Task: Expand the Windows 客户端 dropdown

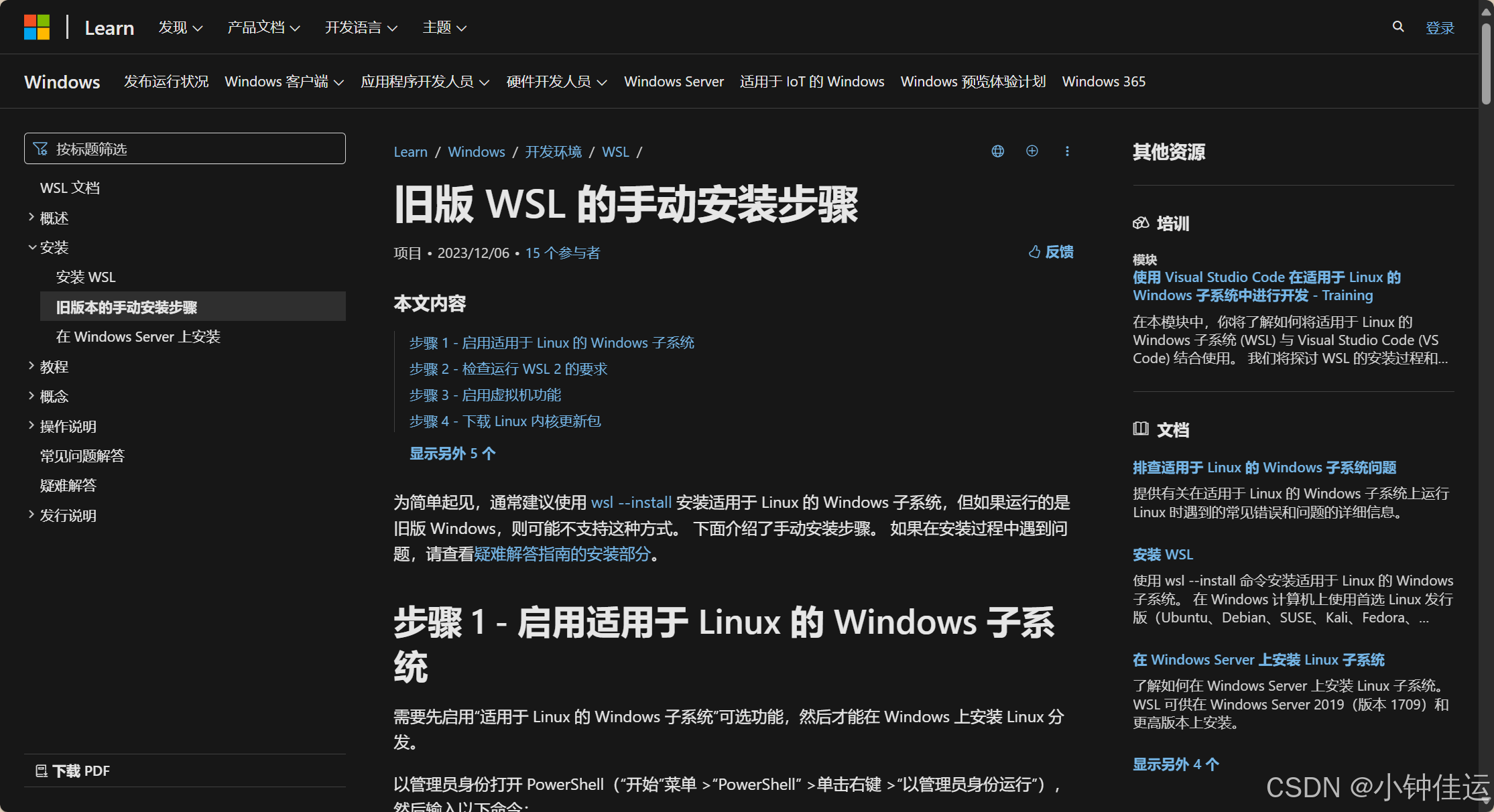Action: click(284, 82)
